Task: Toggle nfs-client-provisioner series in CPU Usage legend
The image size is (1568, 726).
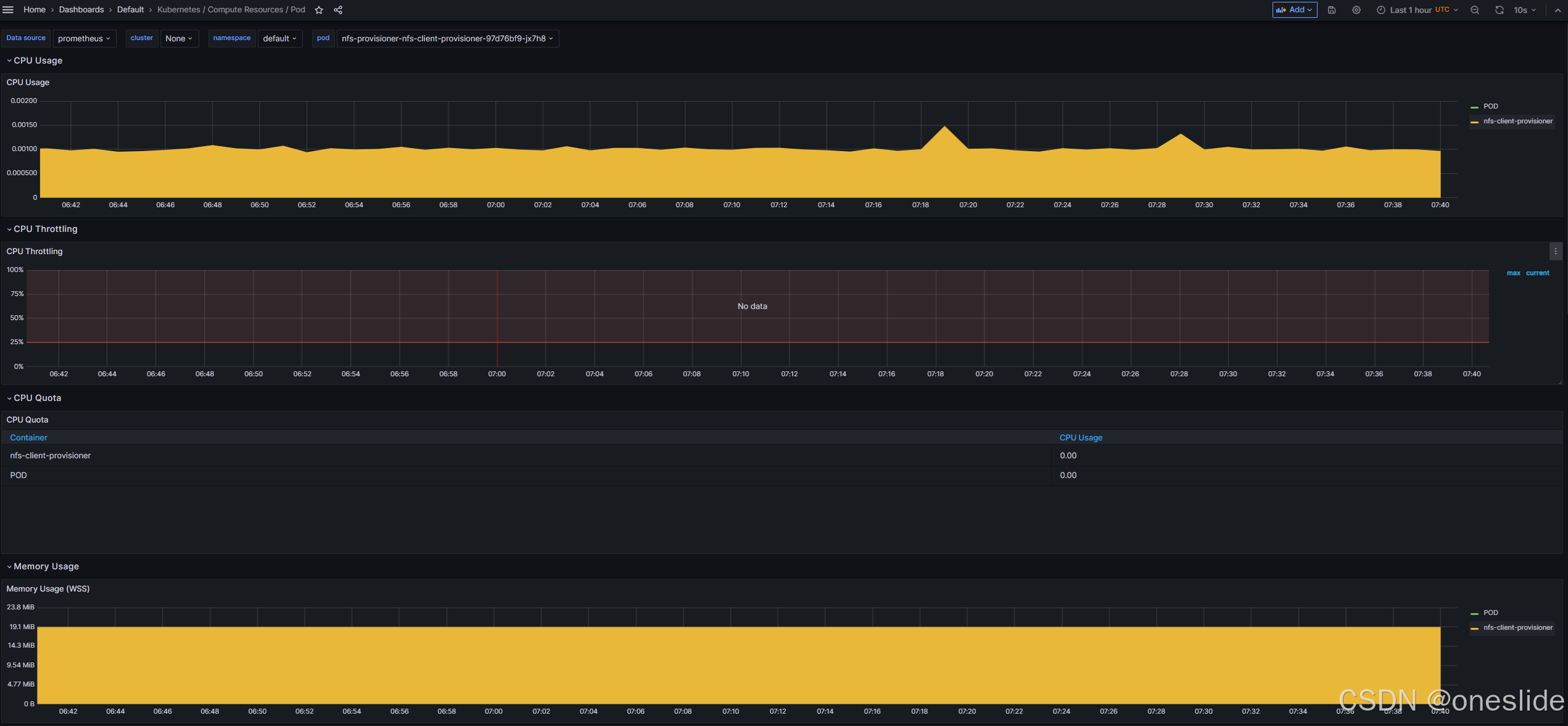Action: pos(1517,121)
